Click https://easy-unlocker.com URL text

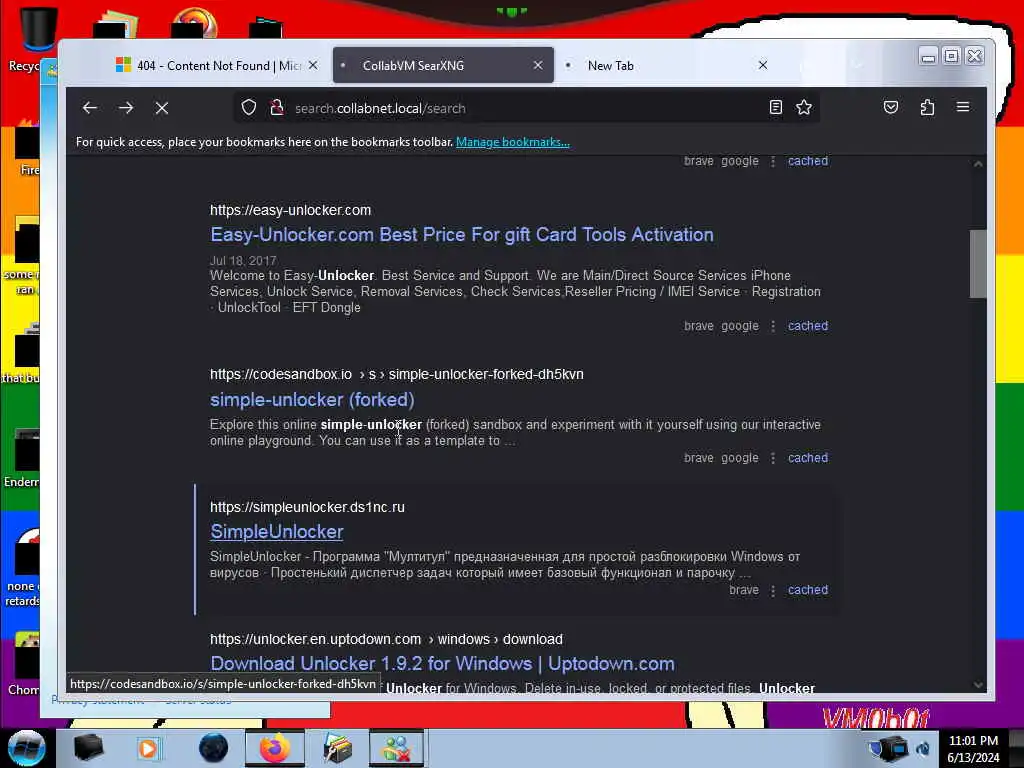coord(291,210)
